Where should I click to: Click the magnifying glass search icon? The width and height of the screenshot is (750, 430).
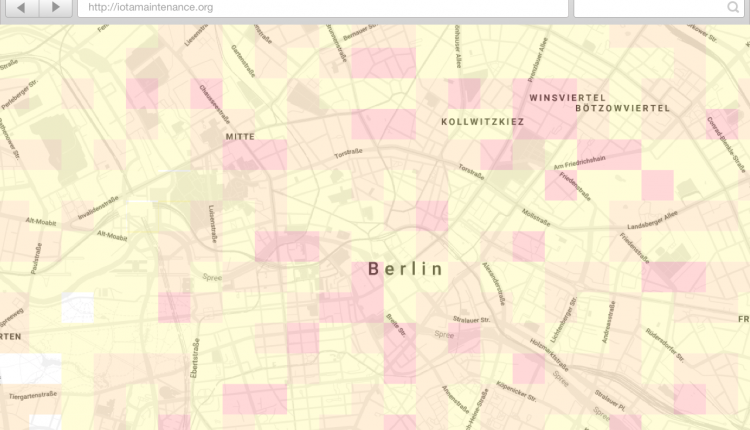[733, 8]
